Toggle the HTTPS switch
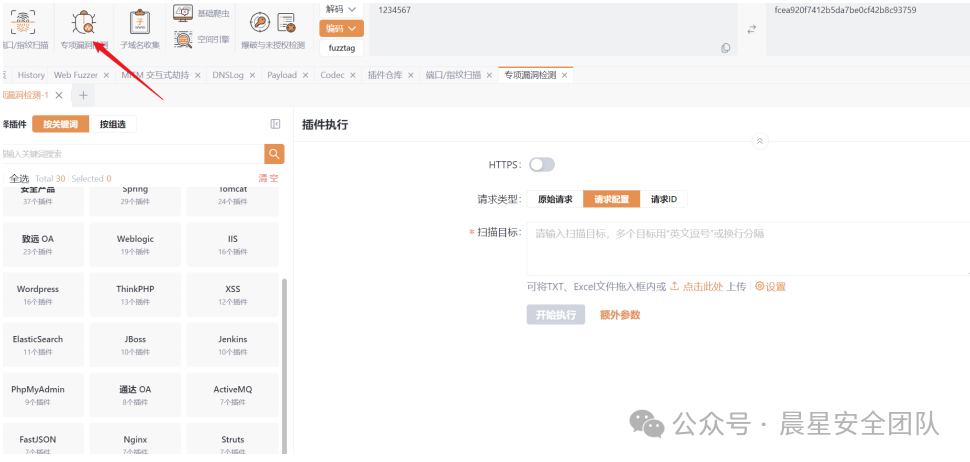970x462 pixels. [541, 164]
